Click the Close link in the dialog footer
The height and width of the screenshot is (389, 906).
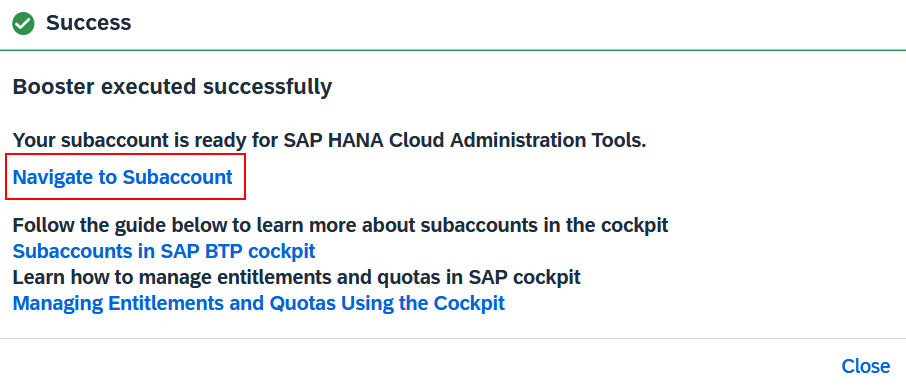(x=866, y=366)
